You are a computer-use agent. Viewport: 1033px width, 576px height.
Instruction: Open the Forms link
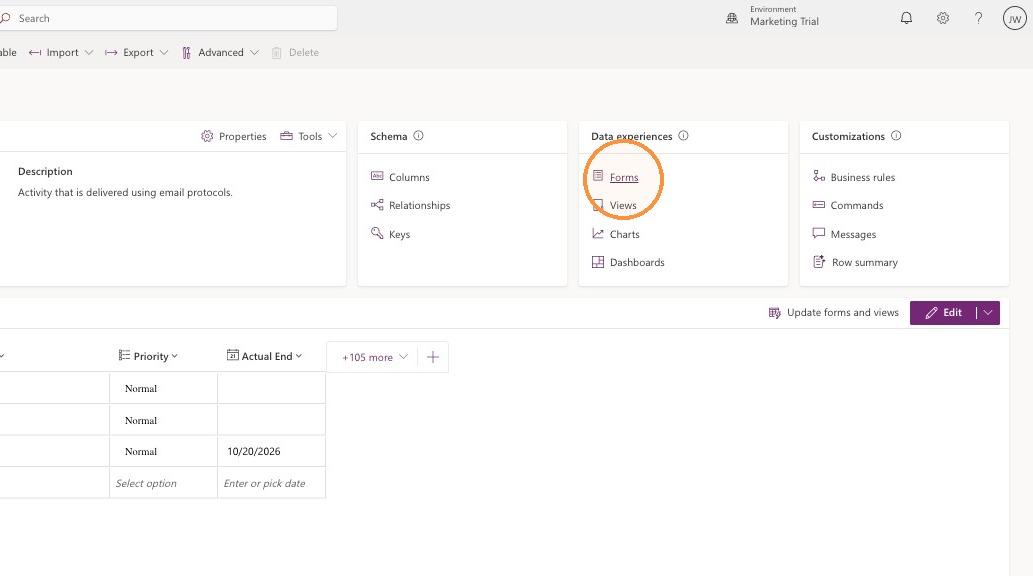point(624,177)
